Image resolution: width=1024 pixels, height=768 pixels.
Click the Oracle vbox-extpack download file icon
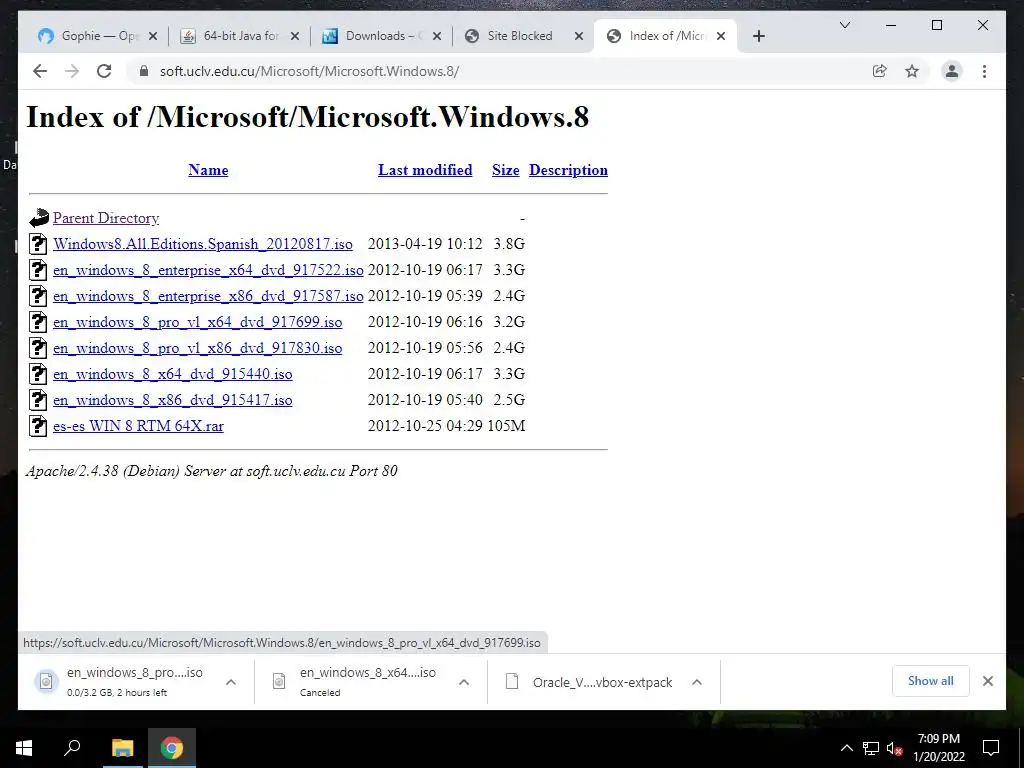click(512, 681)
